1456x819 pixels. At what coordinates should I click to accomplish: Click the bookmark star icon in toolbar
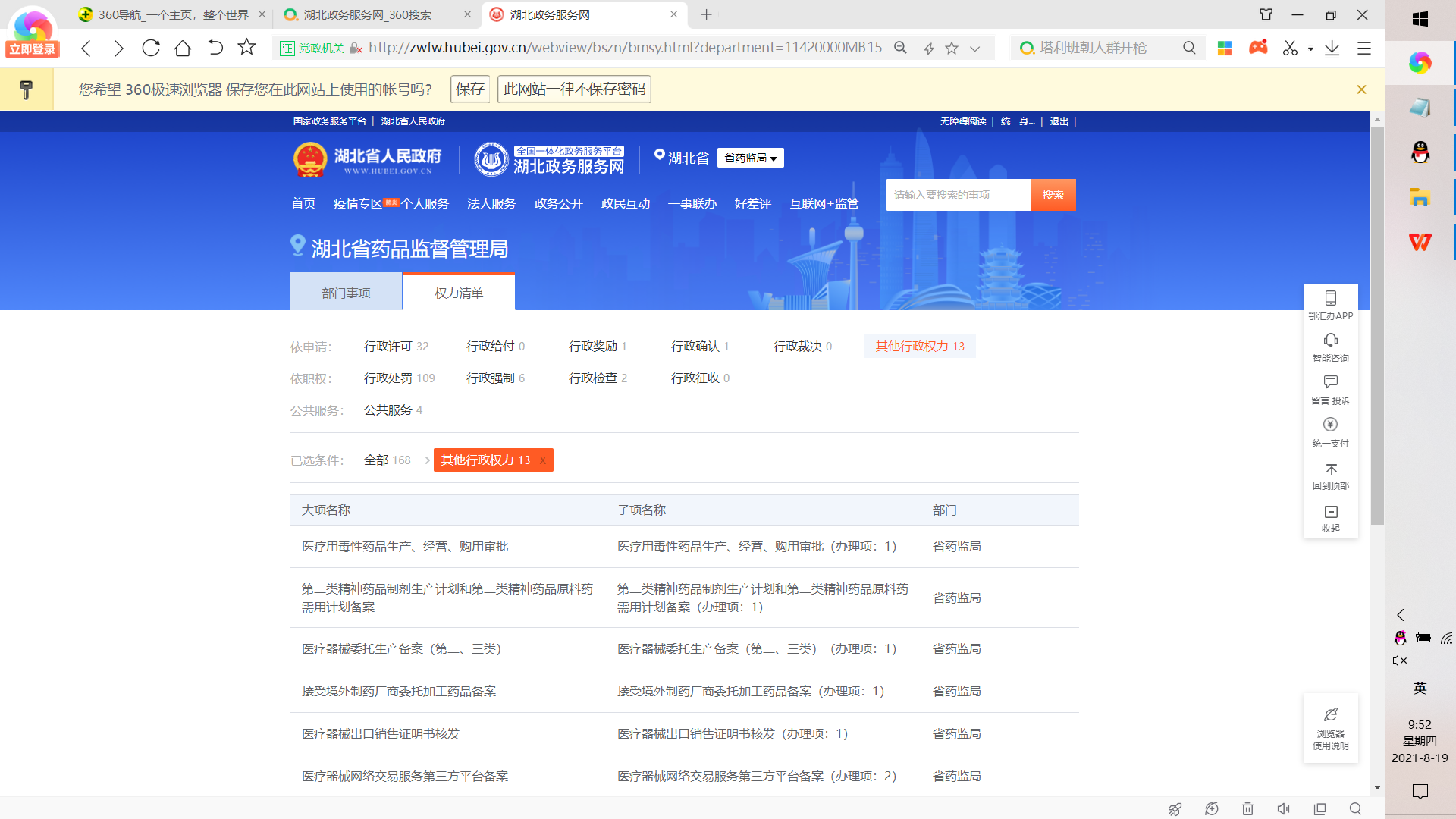246,48
